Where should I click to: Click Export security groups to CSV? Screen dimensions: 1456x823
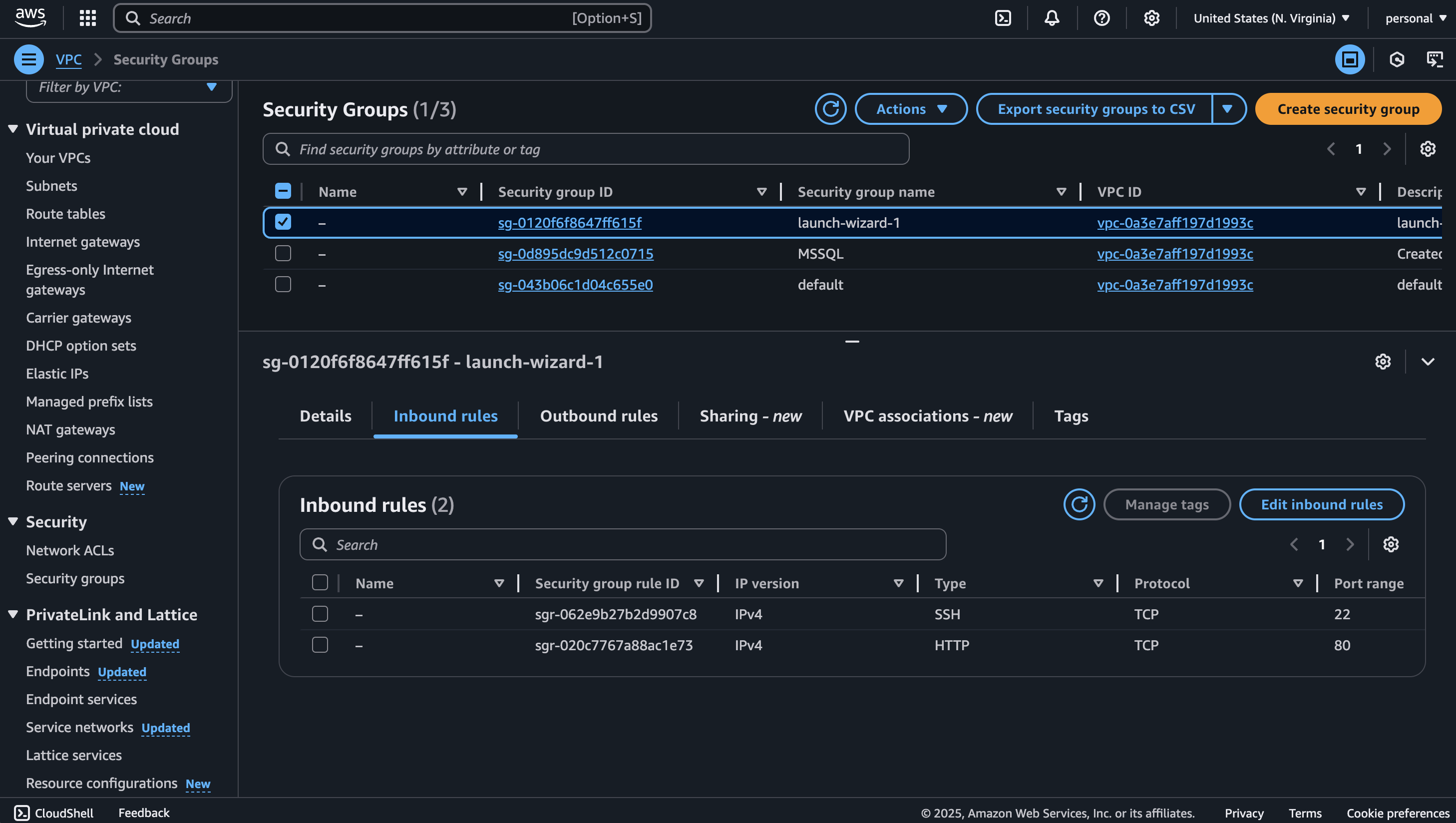1095,109
